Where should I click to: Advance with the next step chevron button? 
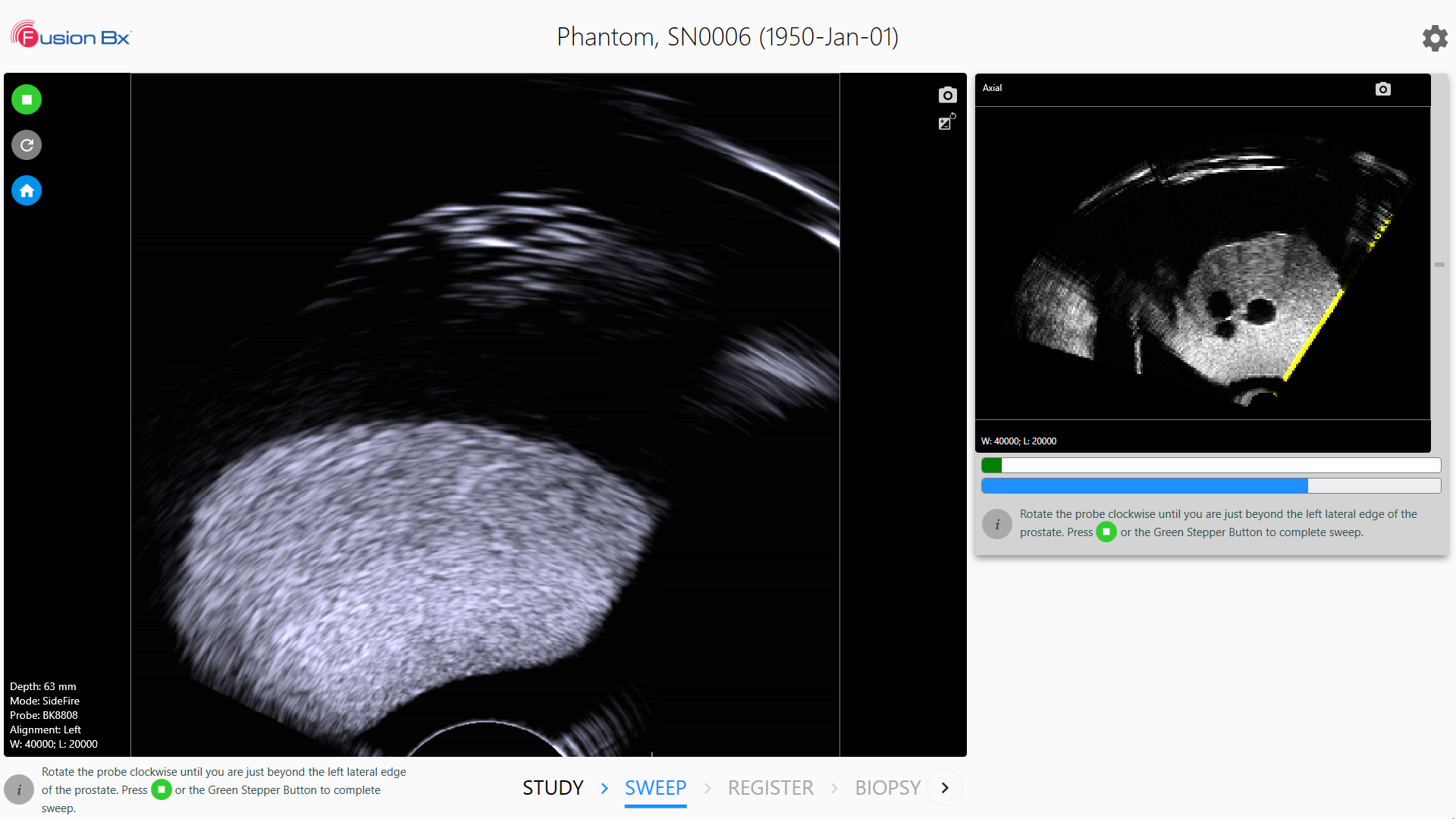point(945,788)
